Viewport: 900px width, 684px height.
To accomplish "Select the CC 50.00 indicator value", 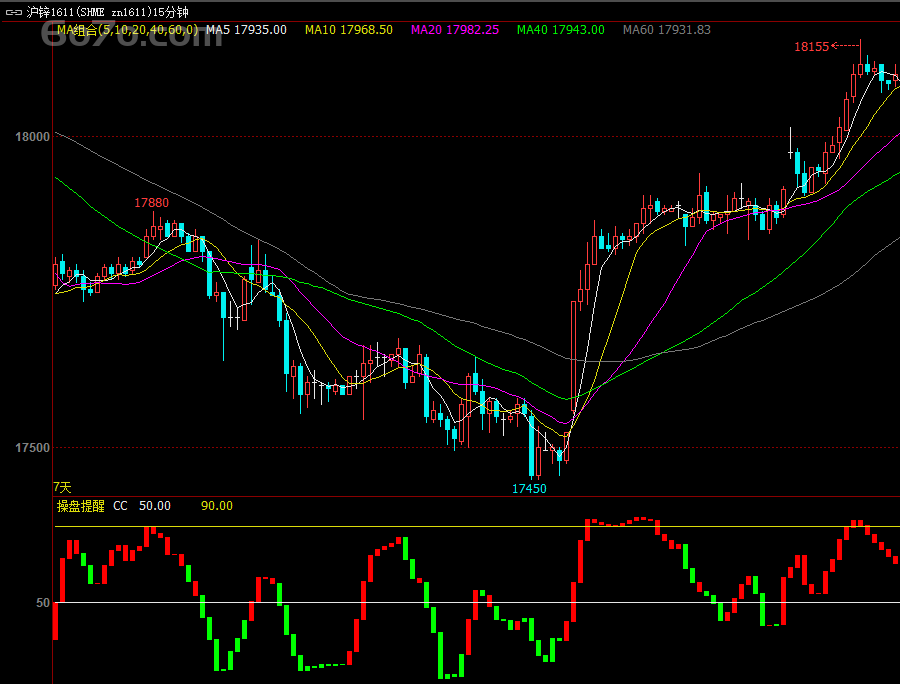I will tap(142, 506).
